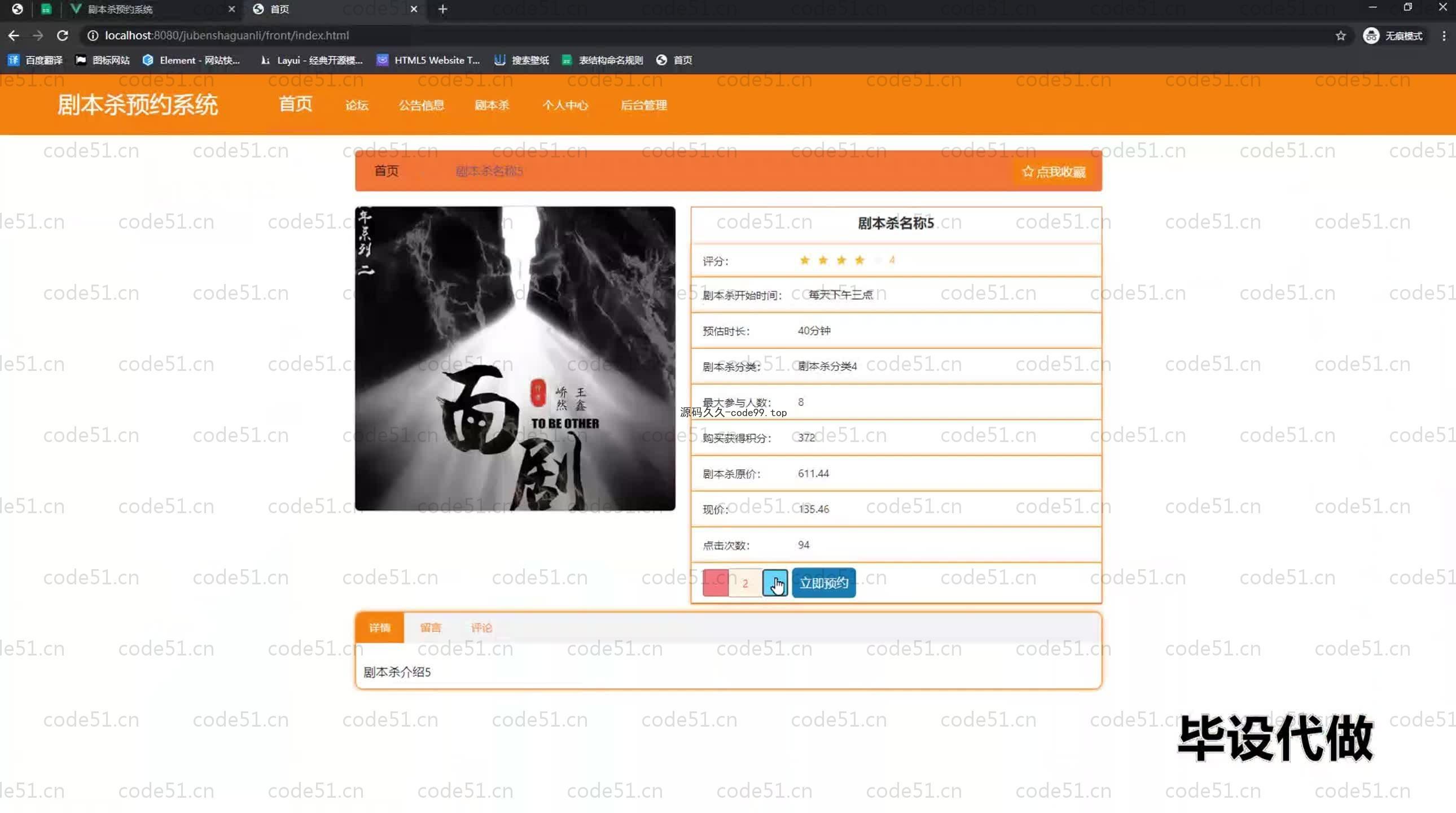Switch to the 首页 browser tab
This screenshot has width=1456, height=813.
point(336,9)
